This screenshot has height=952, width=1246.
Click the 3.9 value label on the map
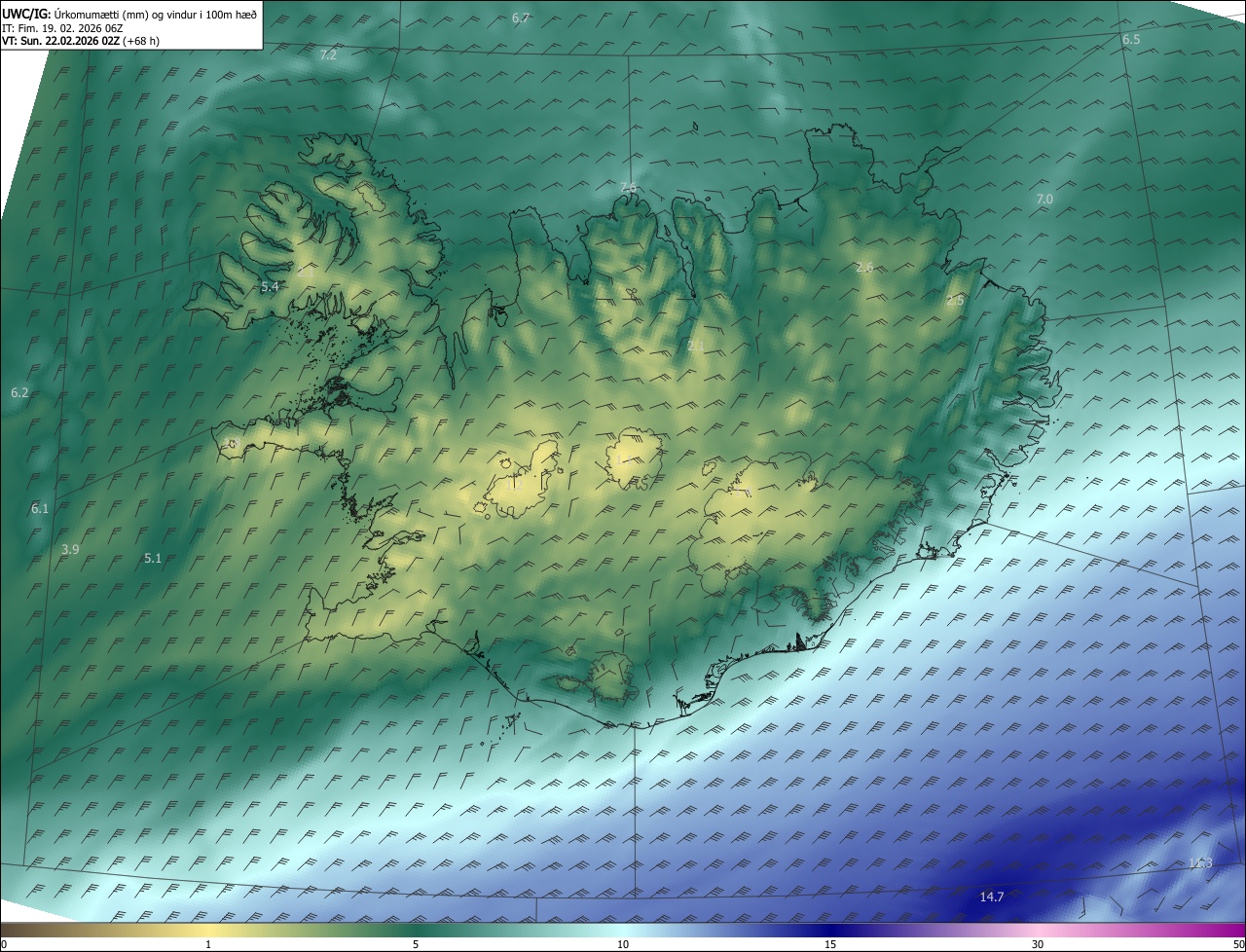70,550
